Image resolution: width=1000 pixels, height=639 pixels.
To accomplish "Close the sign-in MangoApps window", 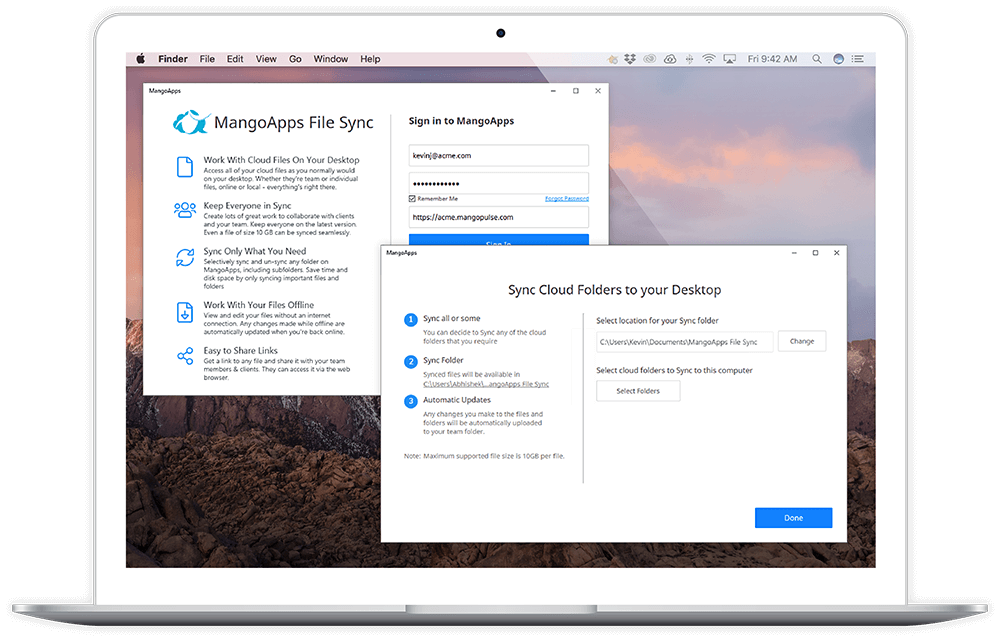I will click(598, 91).
